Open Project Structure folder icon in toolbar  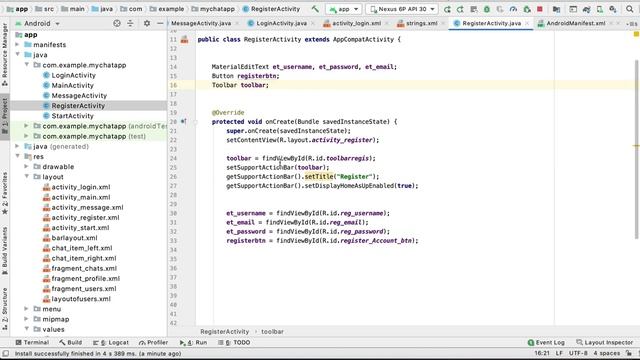click(556, 9)
